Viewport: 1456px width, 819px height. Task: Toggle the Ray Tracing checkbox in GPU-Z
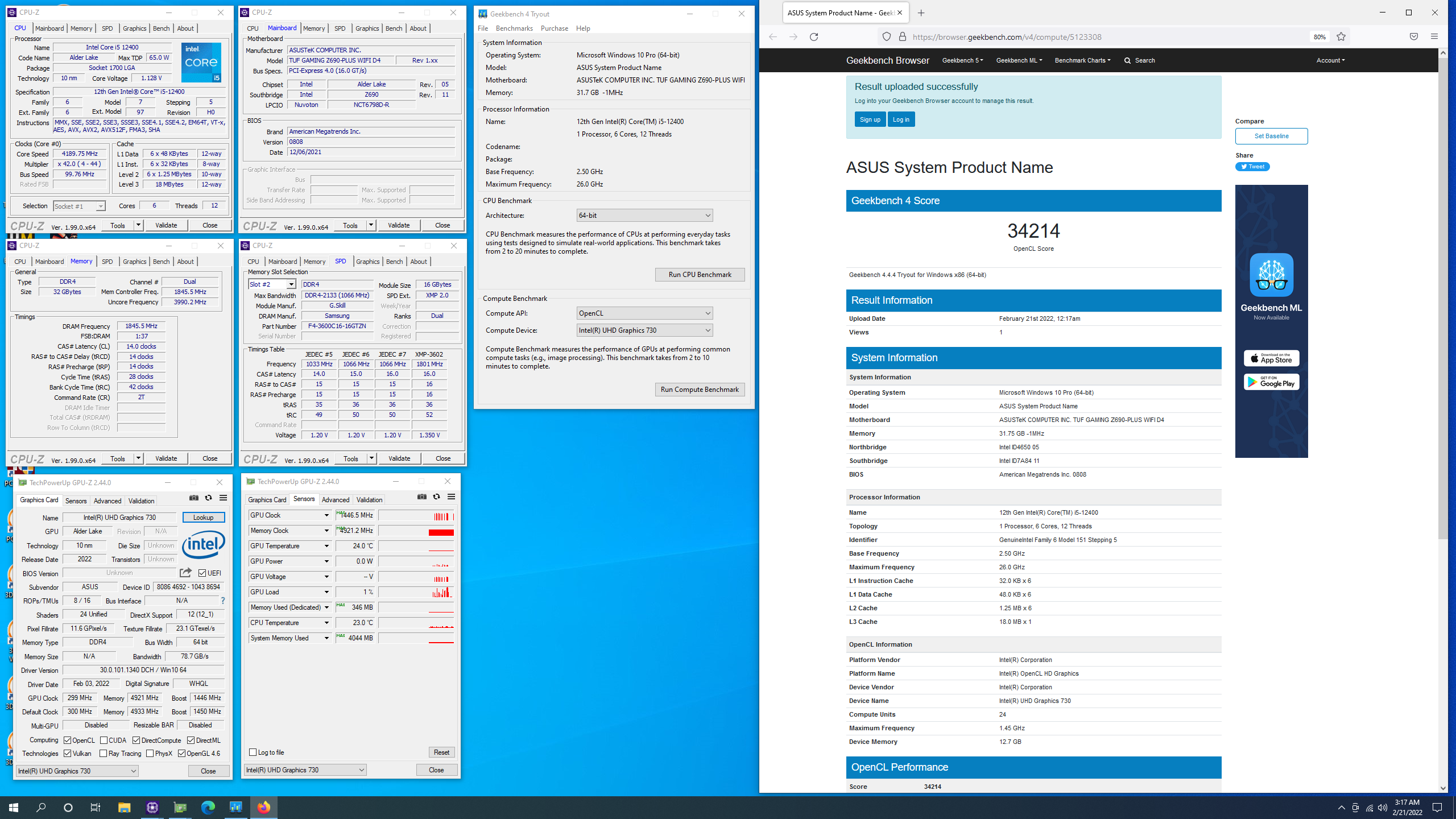pyautogui.click(x=104, y=754)
